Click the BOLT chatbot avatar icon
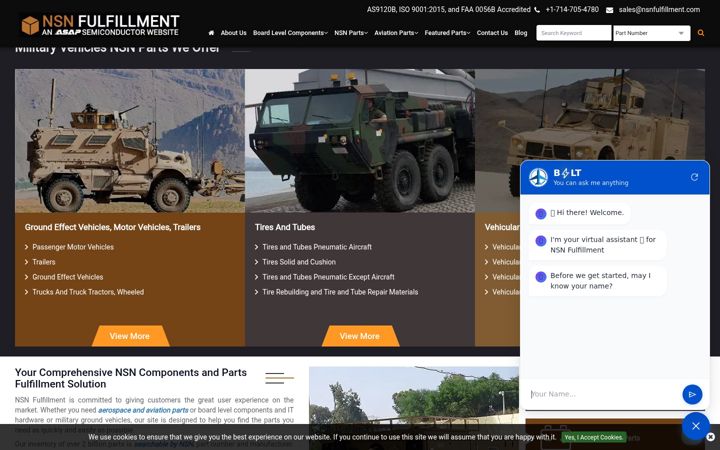 pos(538,177)
